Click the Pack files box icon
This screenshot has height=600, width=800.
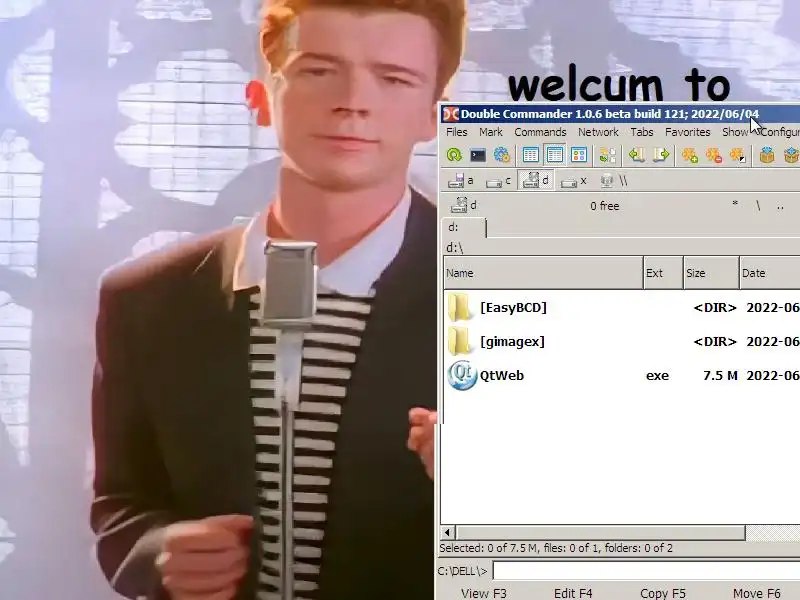click(x=767, y=155)
